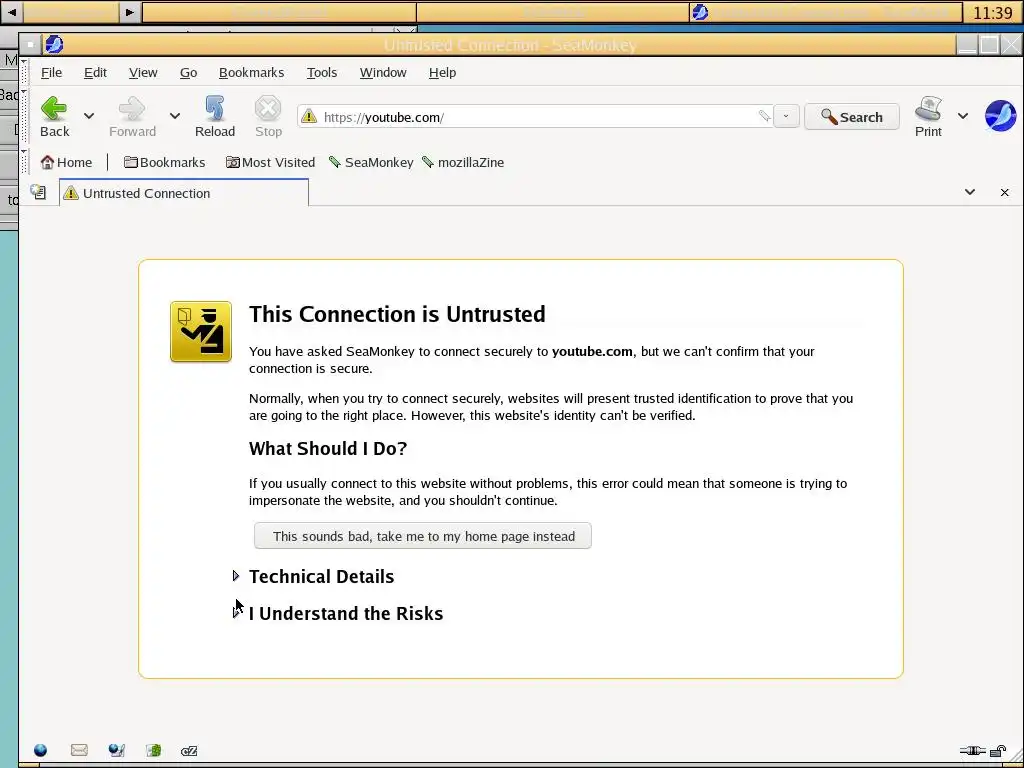Open the Bookmarks menu

pos(251,72)
